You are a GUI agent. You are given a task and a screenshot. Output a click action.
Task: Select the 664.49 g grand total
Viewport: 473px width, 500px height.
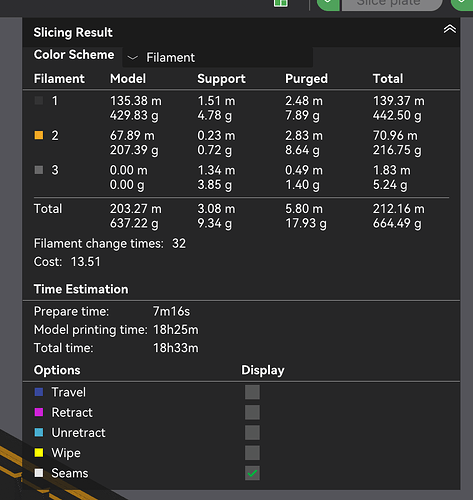click(x=397, y=223)
